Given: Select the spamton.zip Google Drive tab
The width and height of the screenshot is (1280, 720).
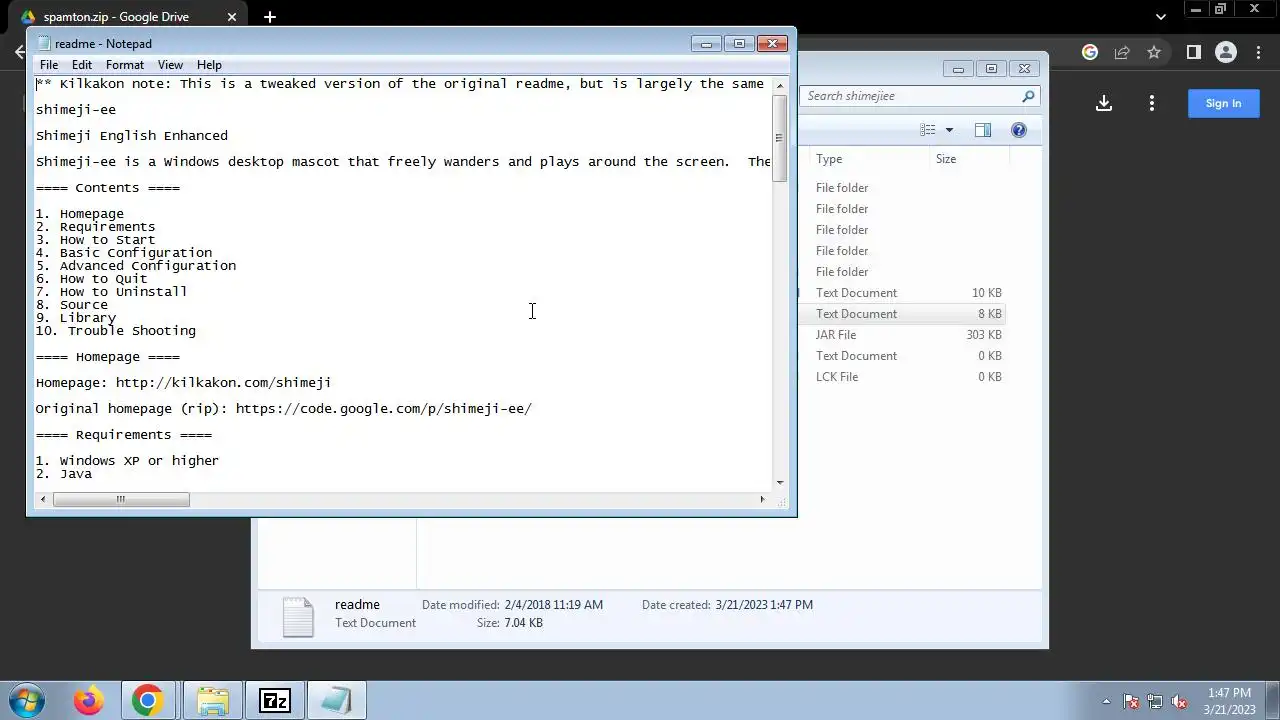Looking at the screenshot, I should (x=130, y=17).
